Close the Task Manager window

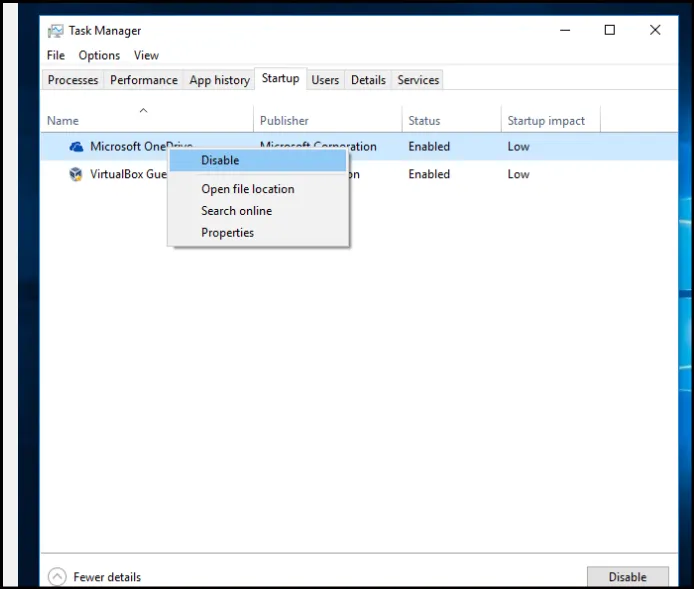pyautogui.click(x=655, y=30)
